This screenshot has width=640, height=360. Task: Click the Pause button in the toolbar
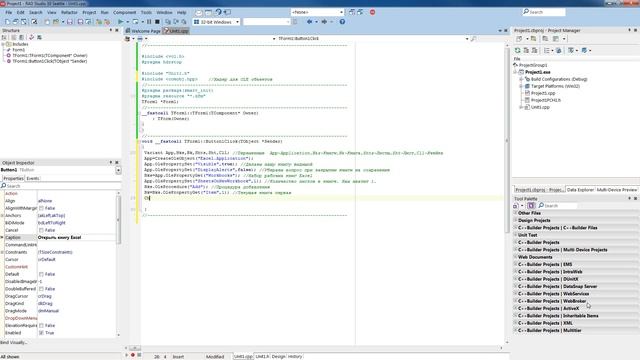coord(149,22)
